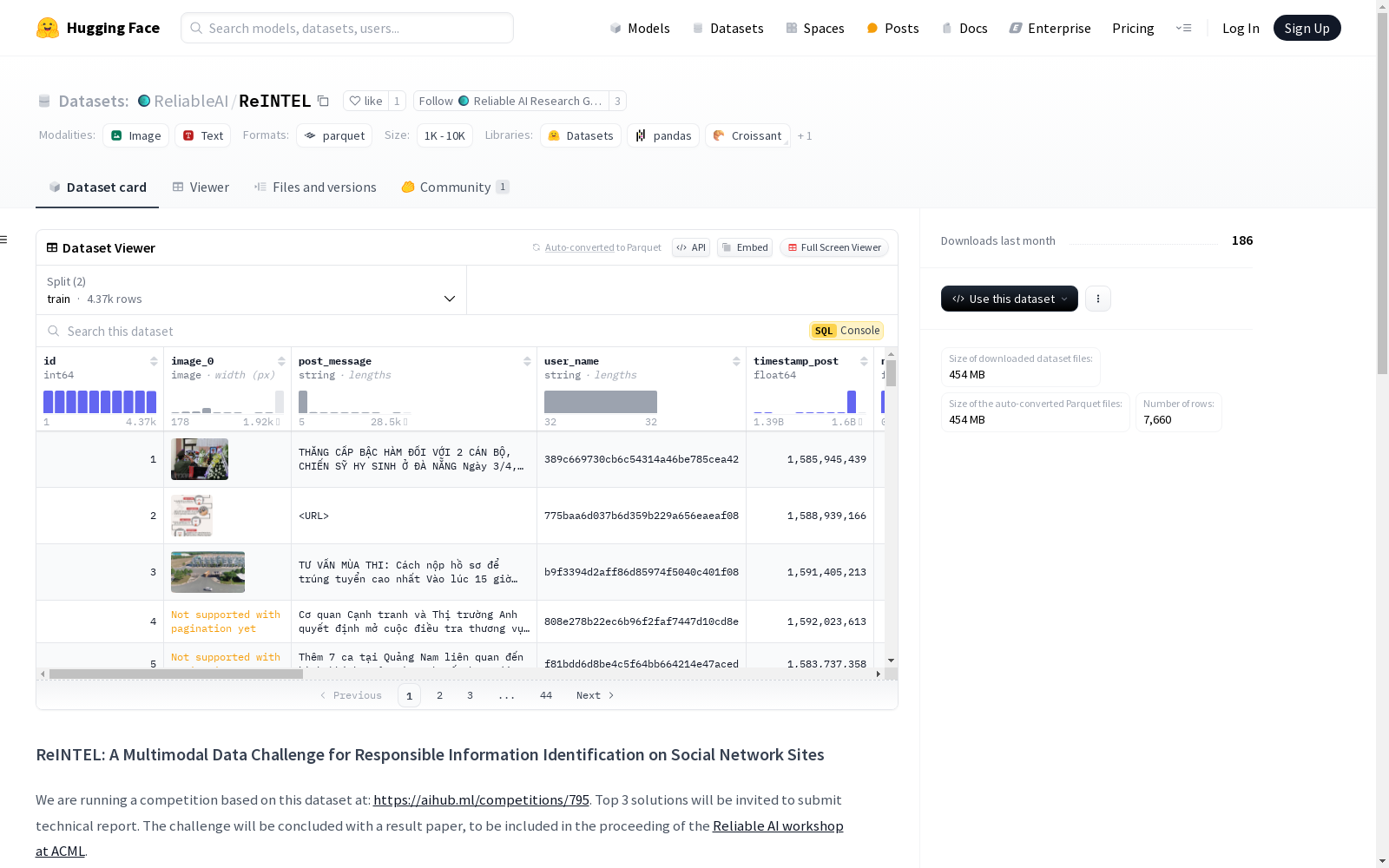Open the Full Screen Viewer
The height and width of the screenshot is (868, 1389).
834,247
